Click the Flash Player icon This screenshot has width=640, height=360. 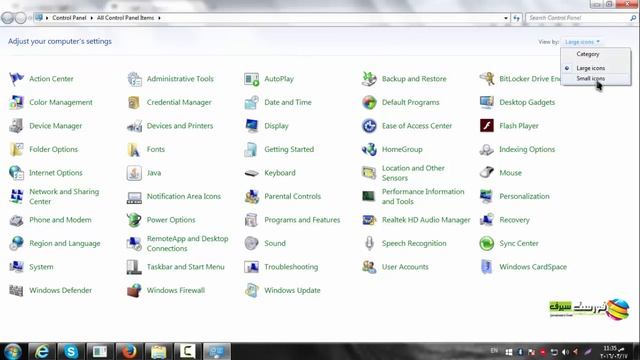click(x=487, y=126)
